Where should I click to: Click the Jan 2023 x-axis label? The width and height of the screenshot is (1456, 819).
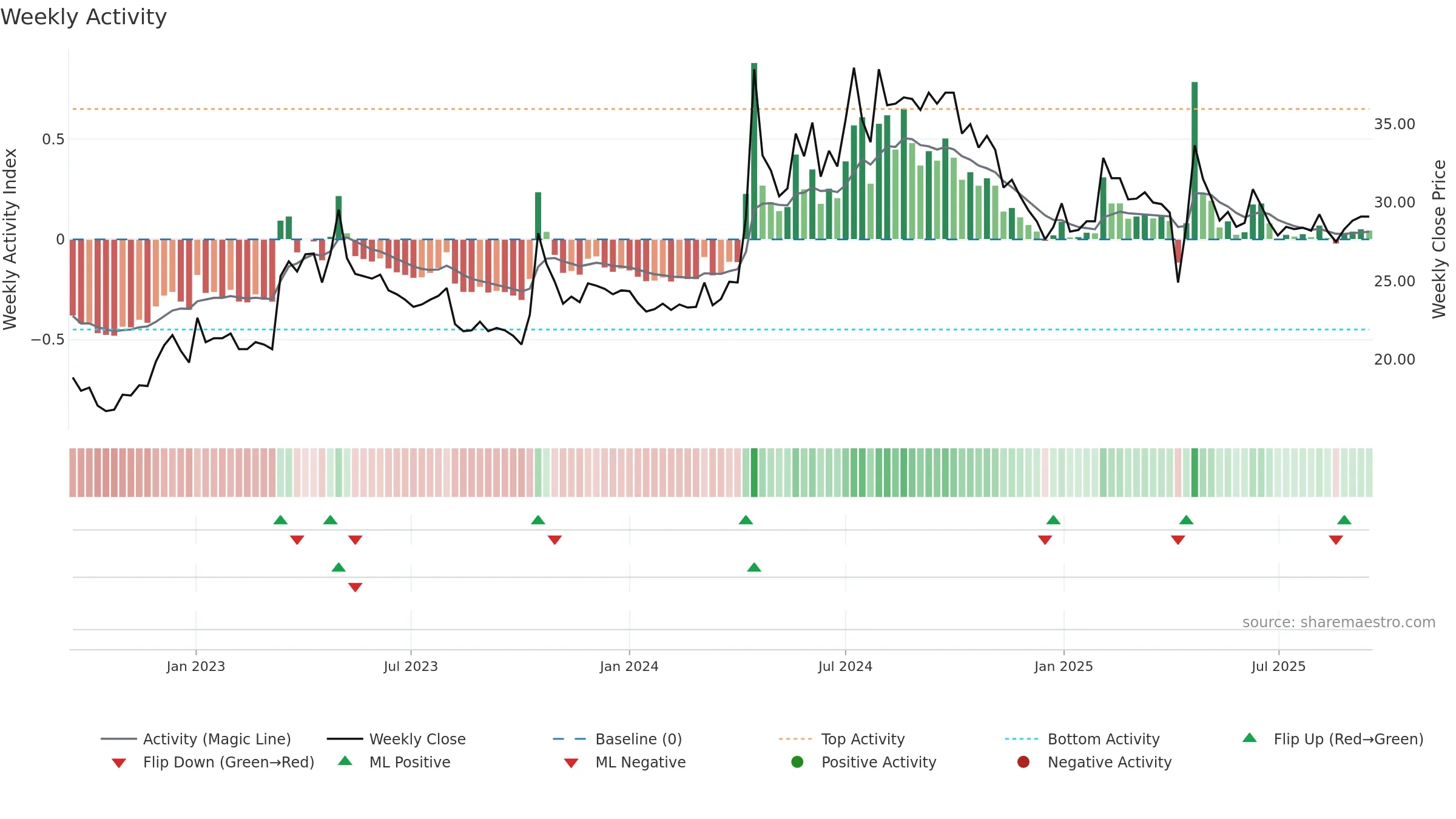(x=196, y=667)
